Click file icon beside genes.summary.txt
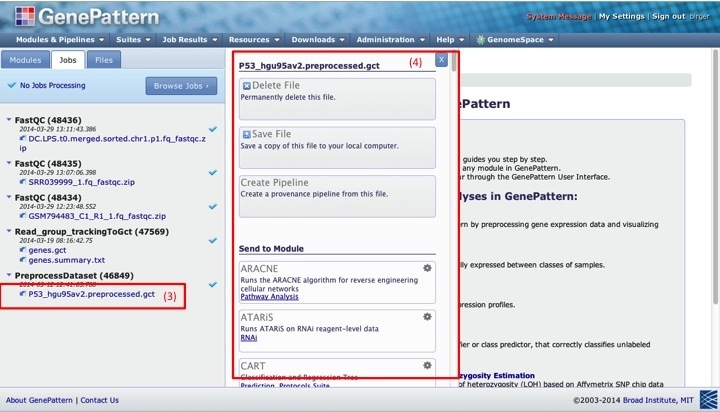Viewport: 720px width, 412px height. click(x=22, y=260)
